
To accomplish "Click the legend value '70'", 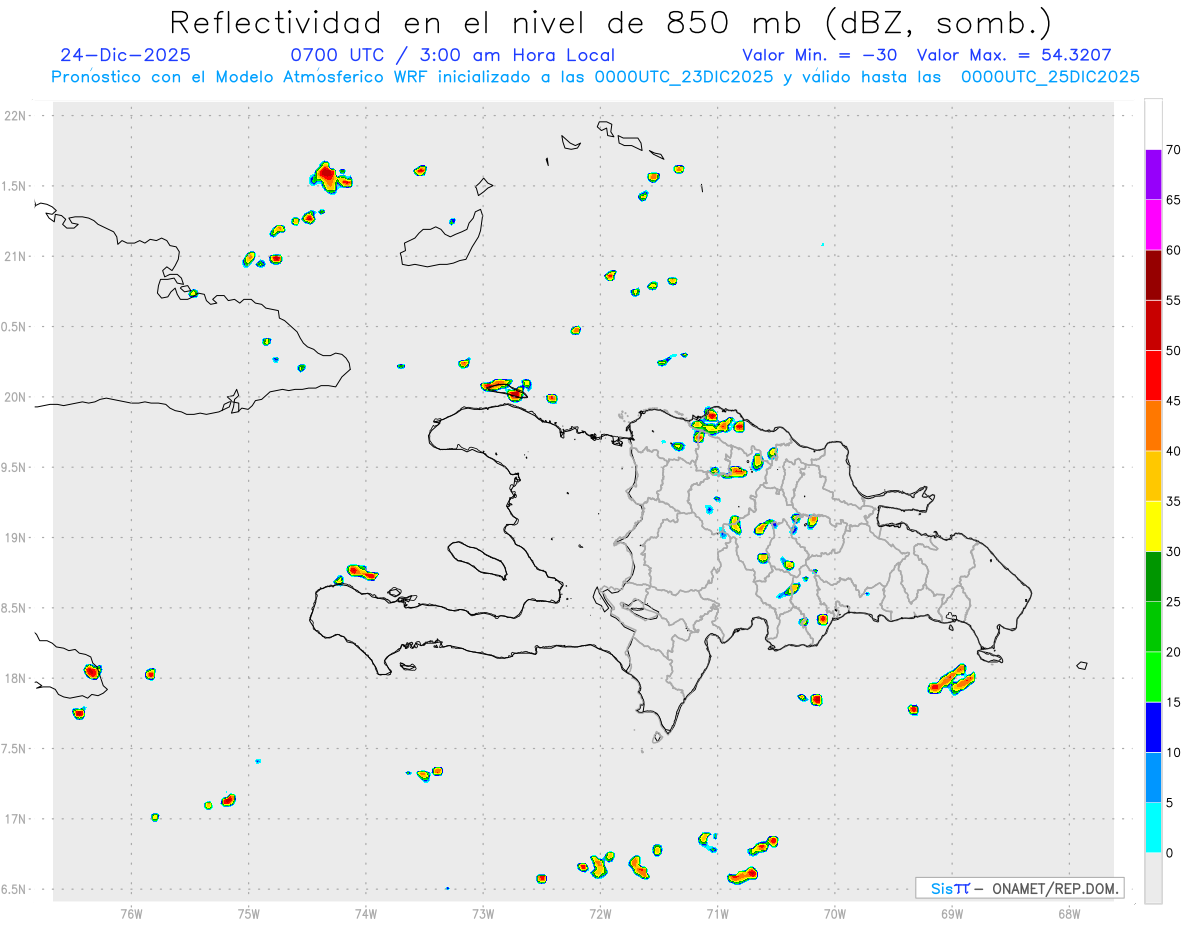I will tap(1173, 150).
